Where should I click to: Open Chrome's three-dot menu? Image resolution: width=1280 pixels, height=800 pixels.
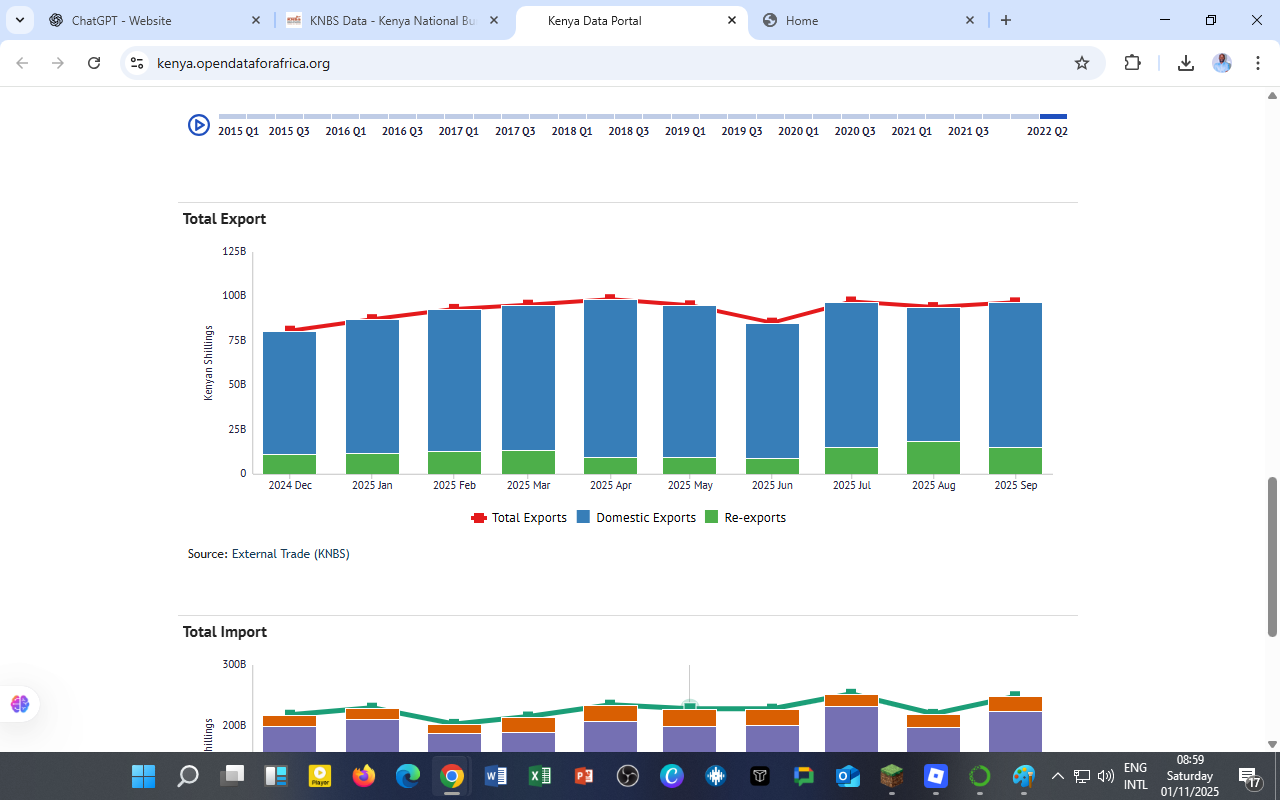1258,62
